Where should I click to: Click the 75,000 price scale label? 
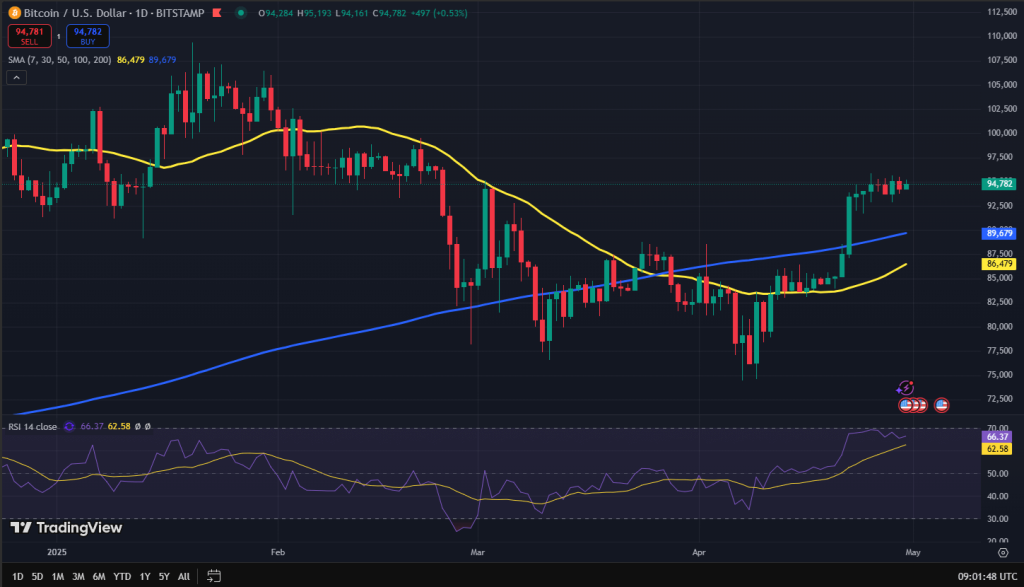tap(1002, 375)
